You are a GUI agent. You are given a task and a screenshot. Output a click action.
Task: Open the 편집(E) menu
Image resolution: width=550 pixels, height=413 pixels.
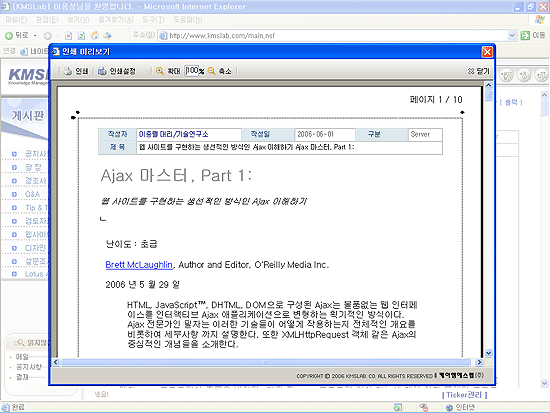[x=47, y=20]
